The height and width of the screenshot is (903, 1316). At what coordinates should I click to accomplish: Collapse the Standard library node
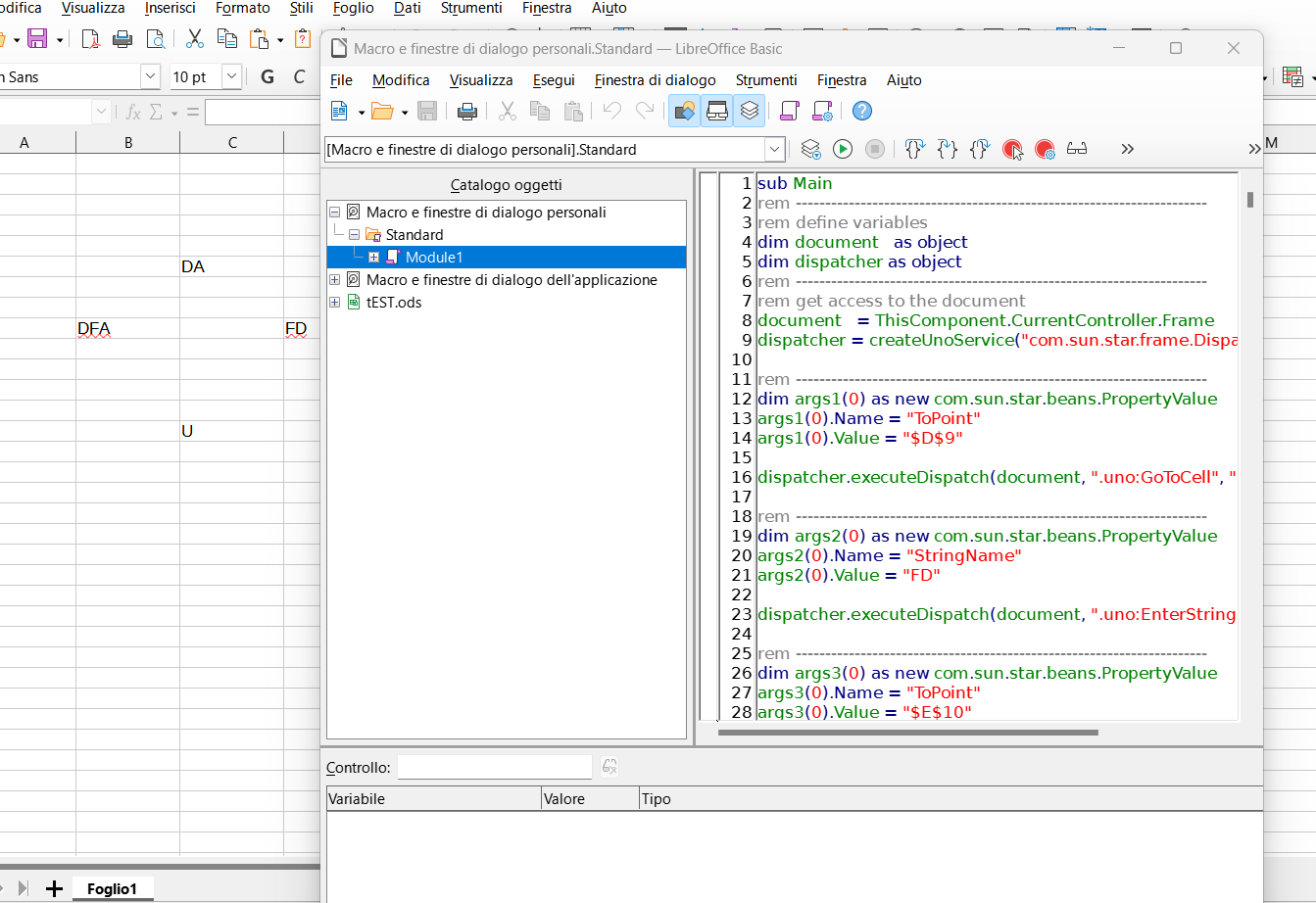pos(354,235)
